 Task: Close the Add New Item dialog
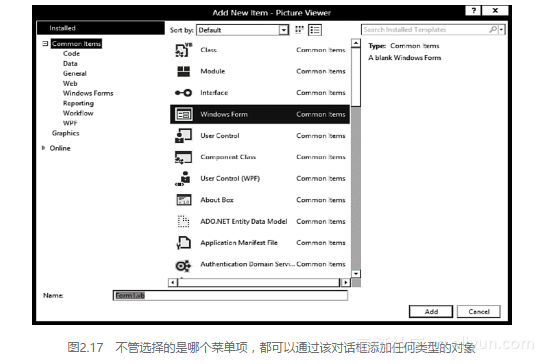(x=495, y=10)
